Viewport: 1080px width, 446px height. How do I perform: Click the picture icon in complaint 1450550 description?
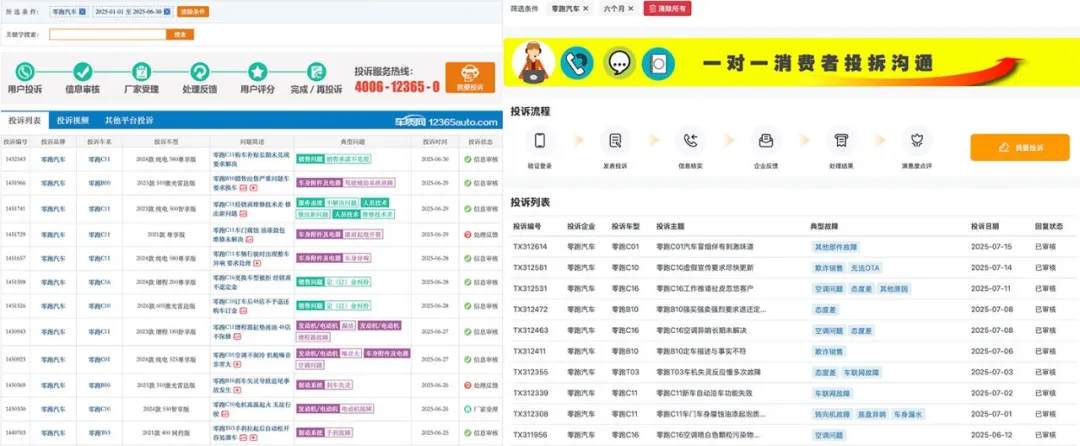(224, 414)
